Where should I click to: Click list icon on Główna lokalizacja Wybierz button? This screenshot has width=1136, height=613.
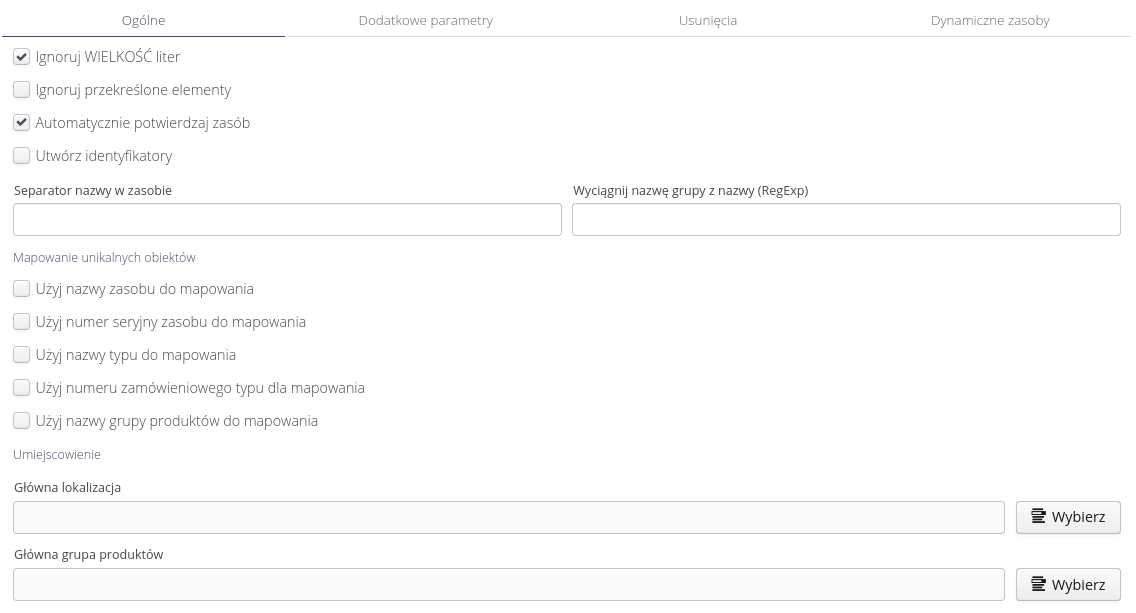pos(1039,517)
